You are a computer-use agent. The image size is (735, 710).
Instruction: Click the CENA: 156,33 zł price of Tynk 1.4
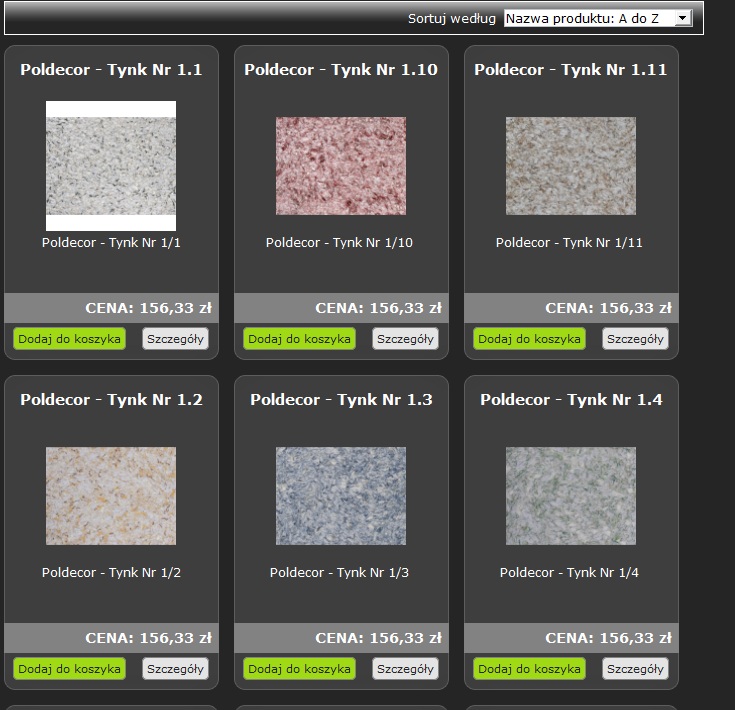(608, 638)
